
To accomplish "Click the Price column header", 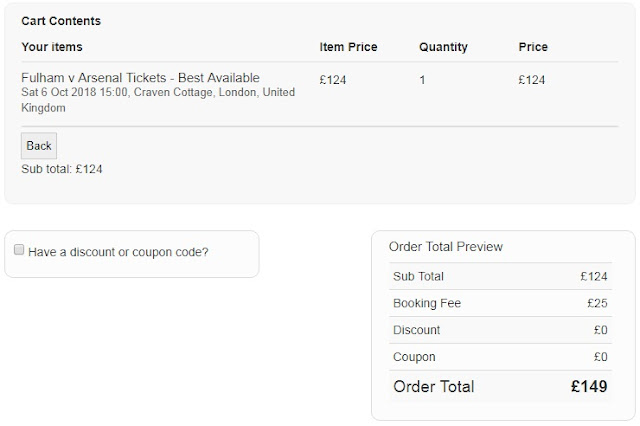I will [x=533, y=47].
